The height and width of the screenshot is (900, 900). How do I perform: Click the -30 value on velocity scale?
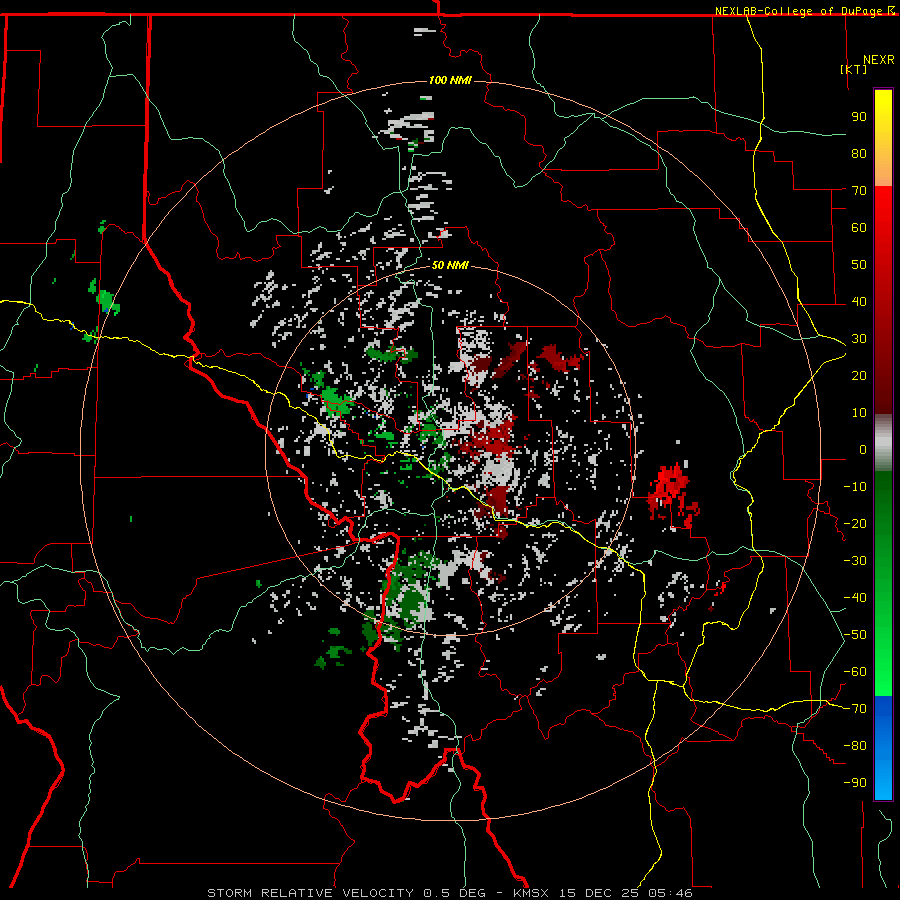click(855, 561)
